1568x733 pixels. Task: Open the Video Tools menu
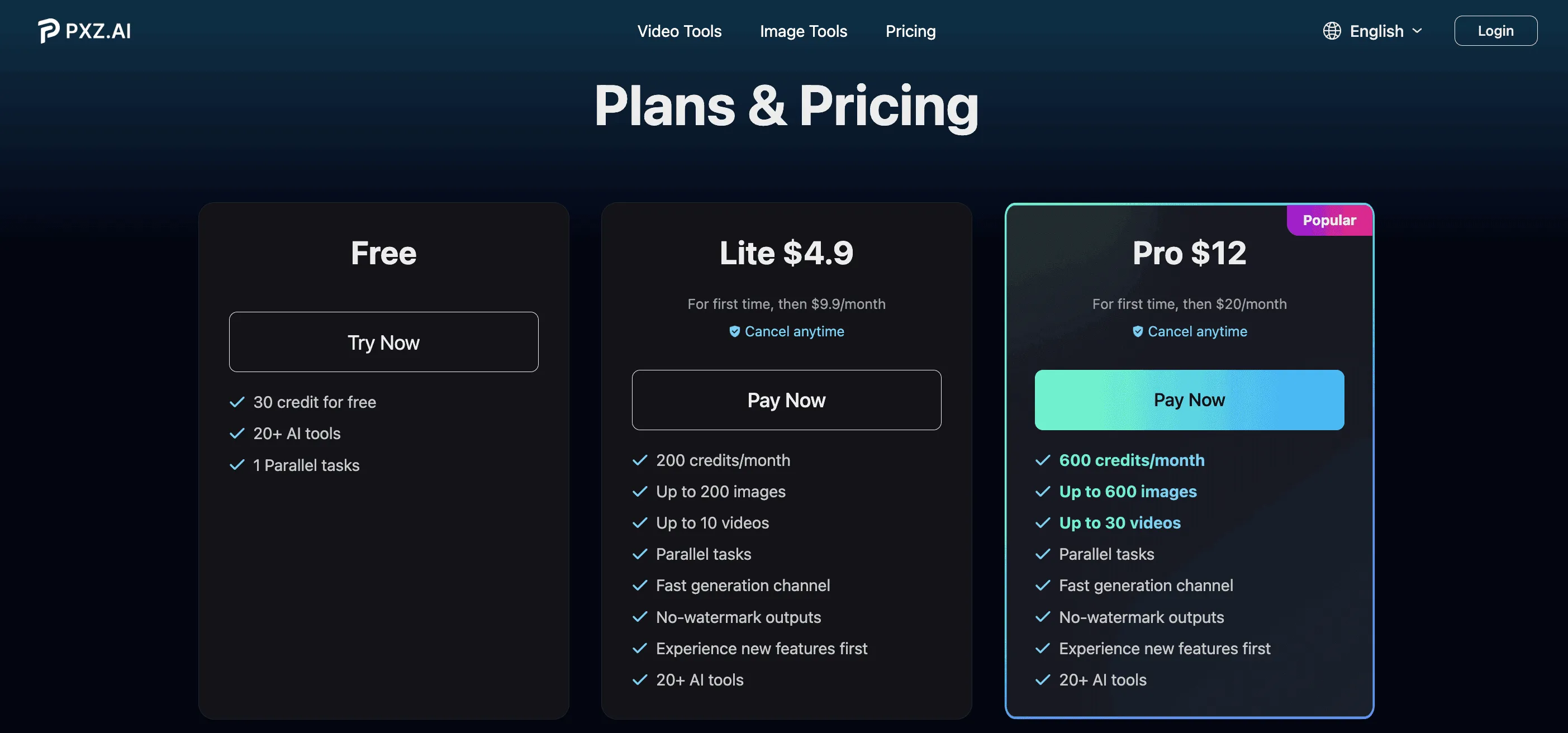680,31
